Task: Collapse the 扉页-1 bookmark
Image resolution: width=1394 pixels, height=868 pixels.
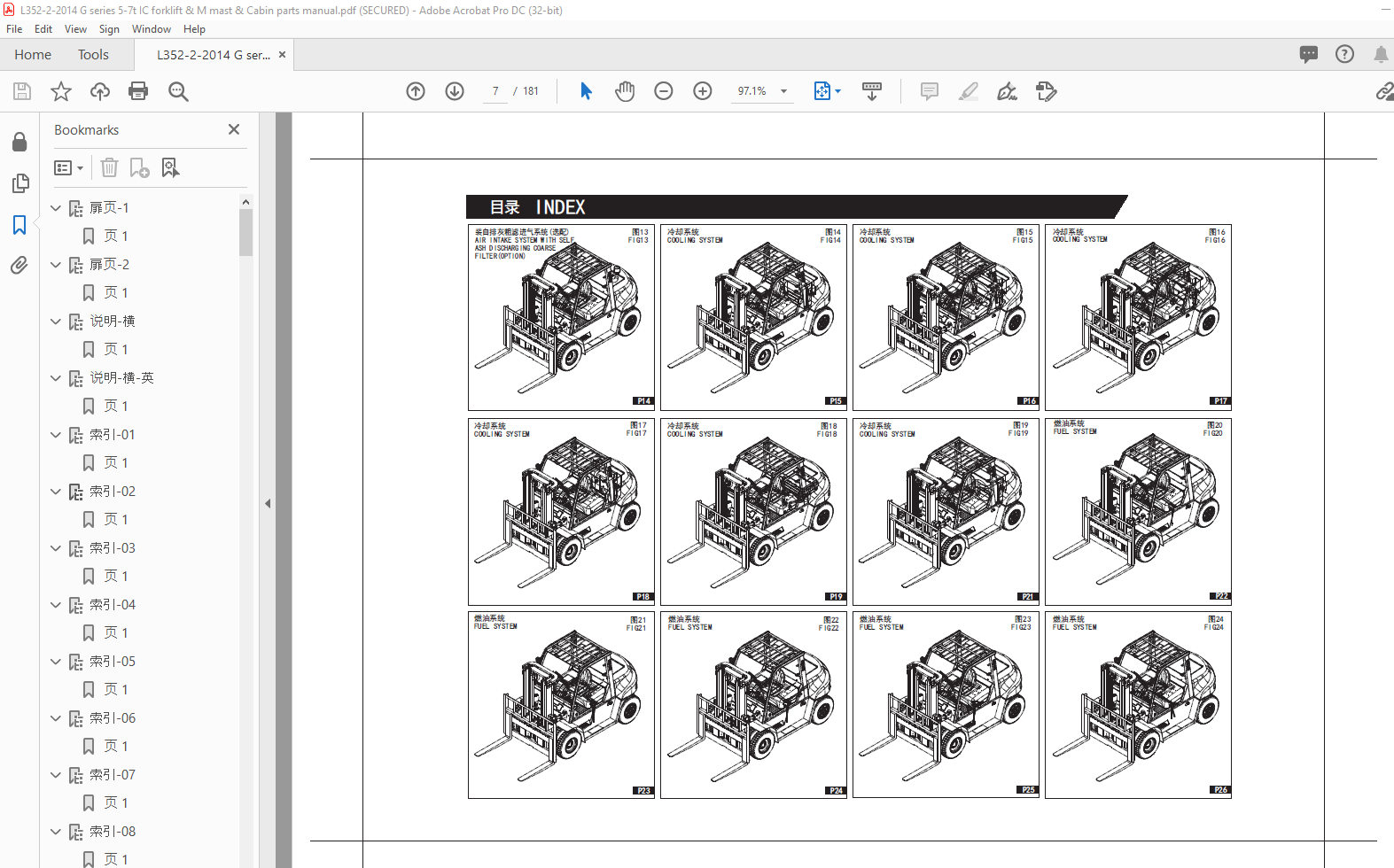Action: (x=56, y=208)
